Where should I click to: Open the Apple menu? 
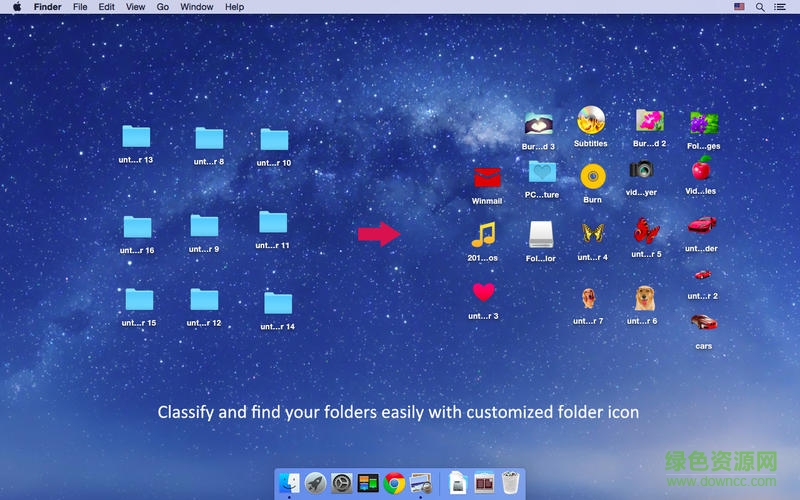pyautogui.click(x=15, y=7)
